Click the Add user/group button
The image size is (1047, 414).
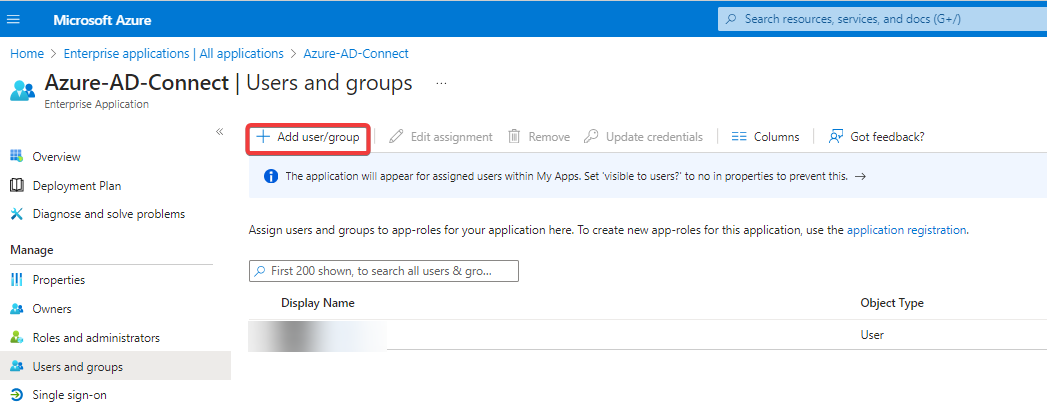[309, 137]
